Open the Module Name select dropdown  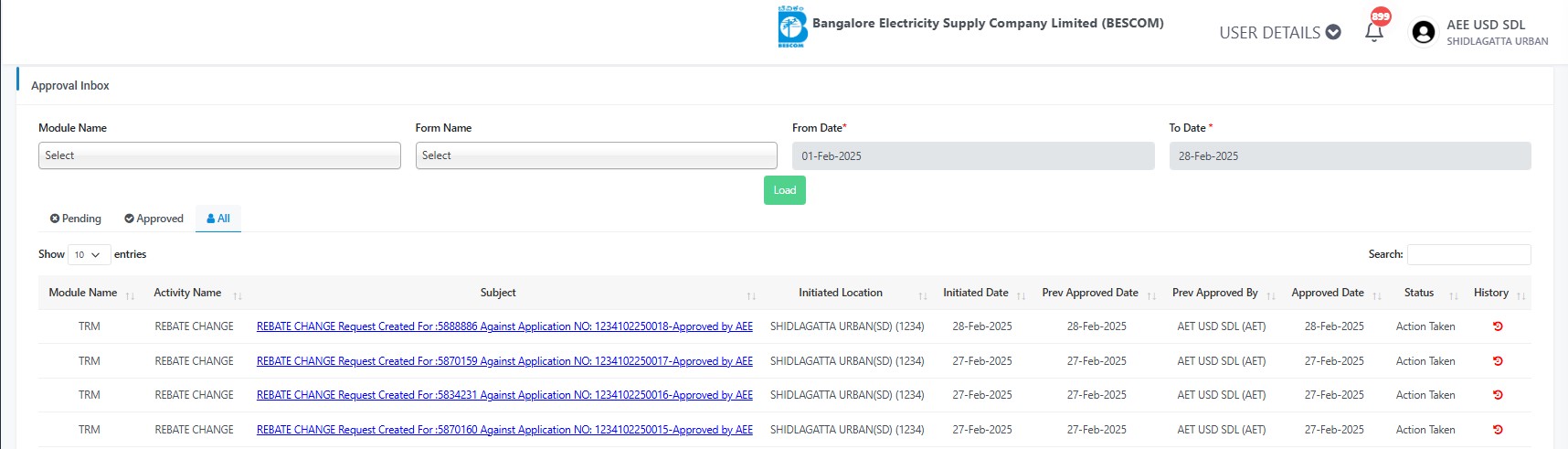pos(219,155)
